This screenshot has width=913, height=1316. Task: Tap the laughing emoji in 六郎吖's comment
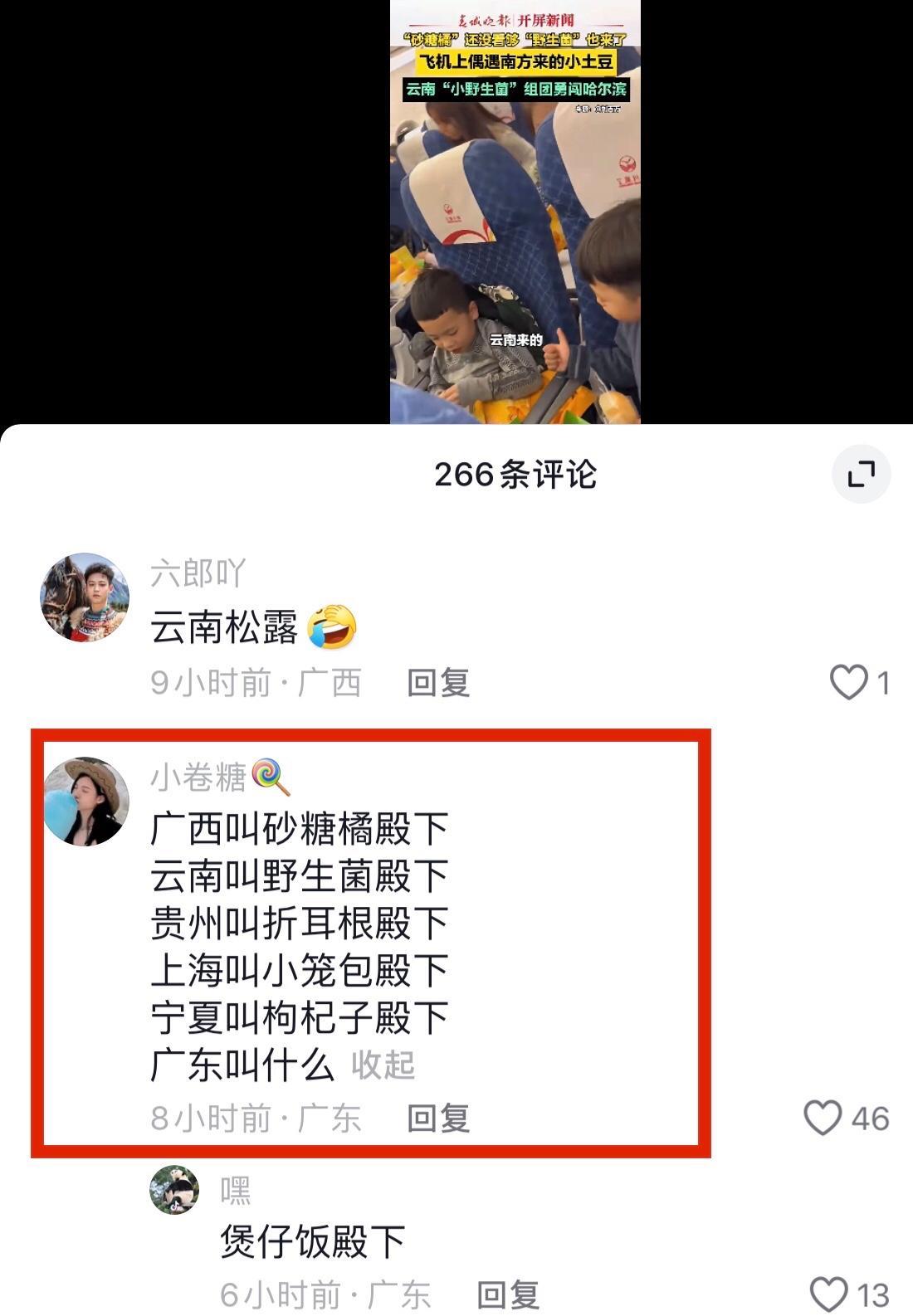coord(332,626)
